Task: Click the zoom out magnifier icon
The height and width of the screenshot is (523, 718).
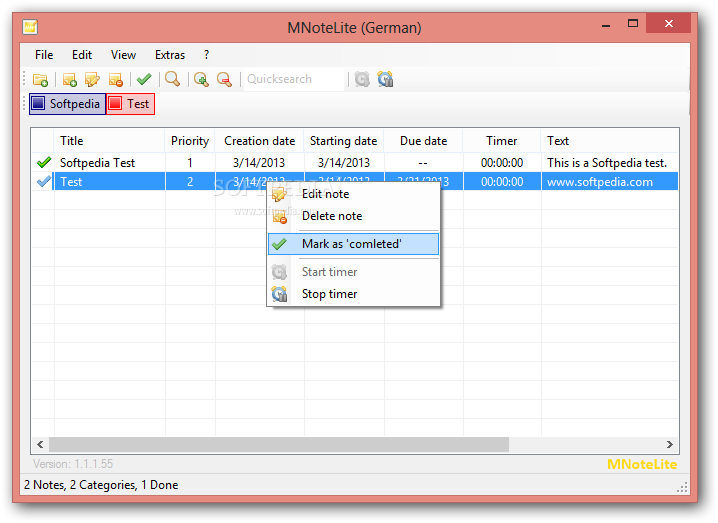Action: [224, 80]
